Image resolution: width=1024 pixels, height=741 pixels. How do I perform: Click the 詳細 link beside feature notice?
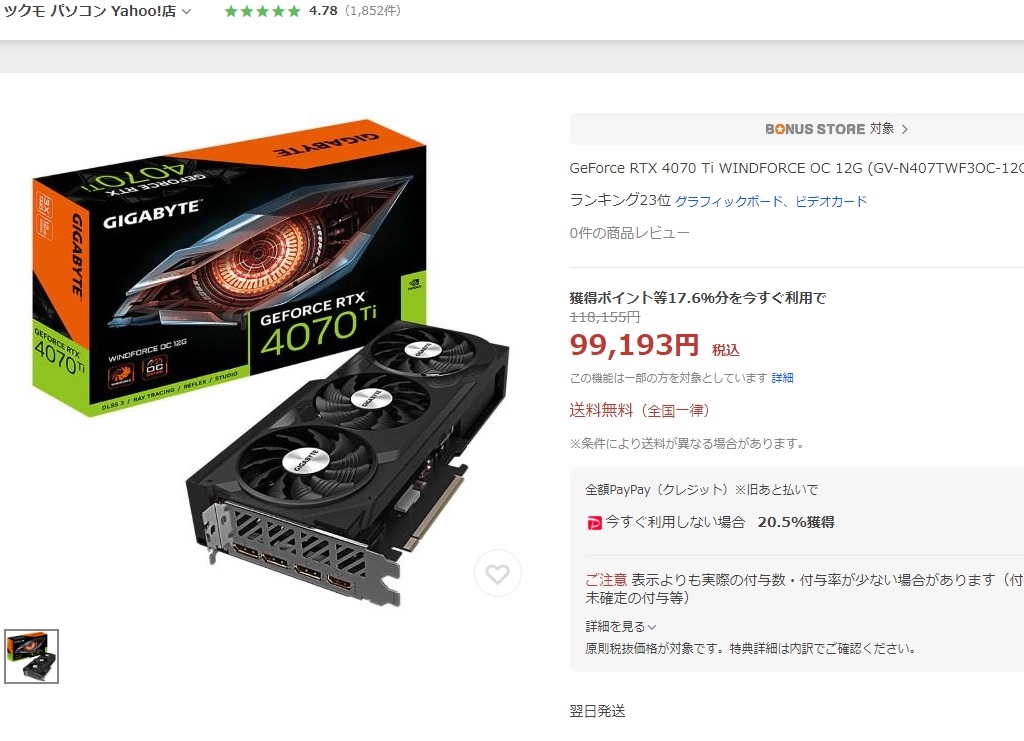click(782, 378)
